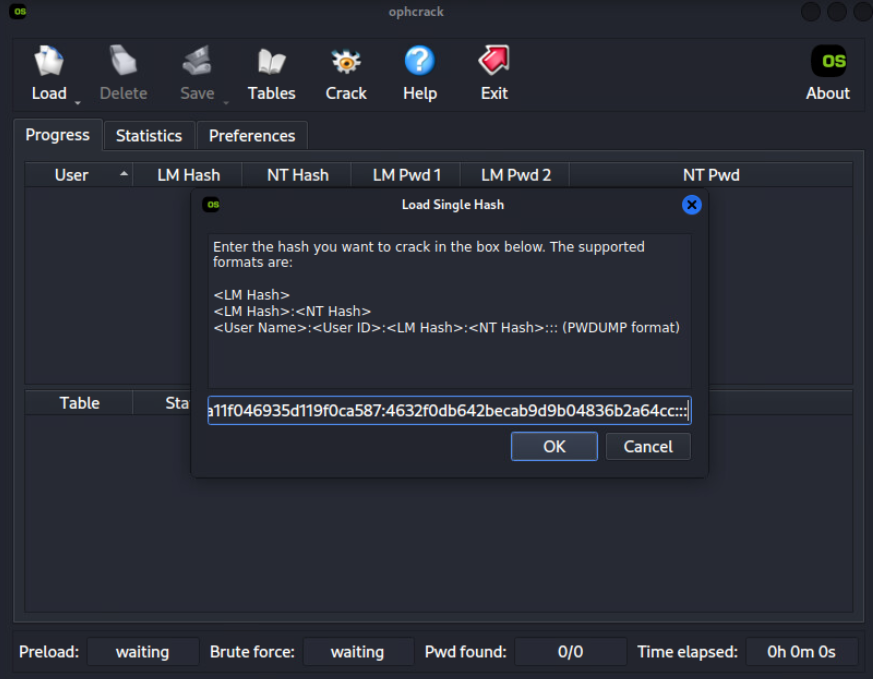
Task: Click the '<LM Hash>:<NT Hash>' format line
Action: pyautogui.click(x=292, y=311)
